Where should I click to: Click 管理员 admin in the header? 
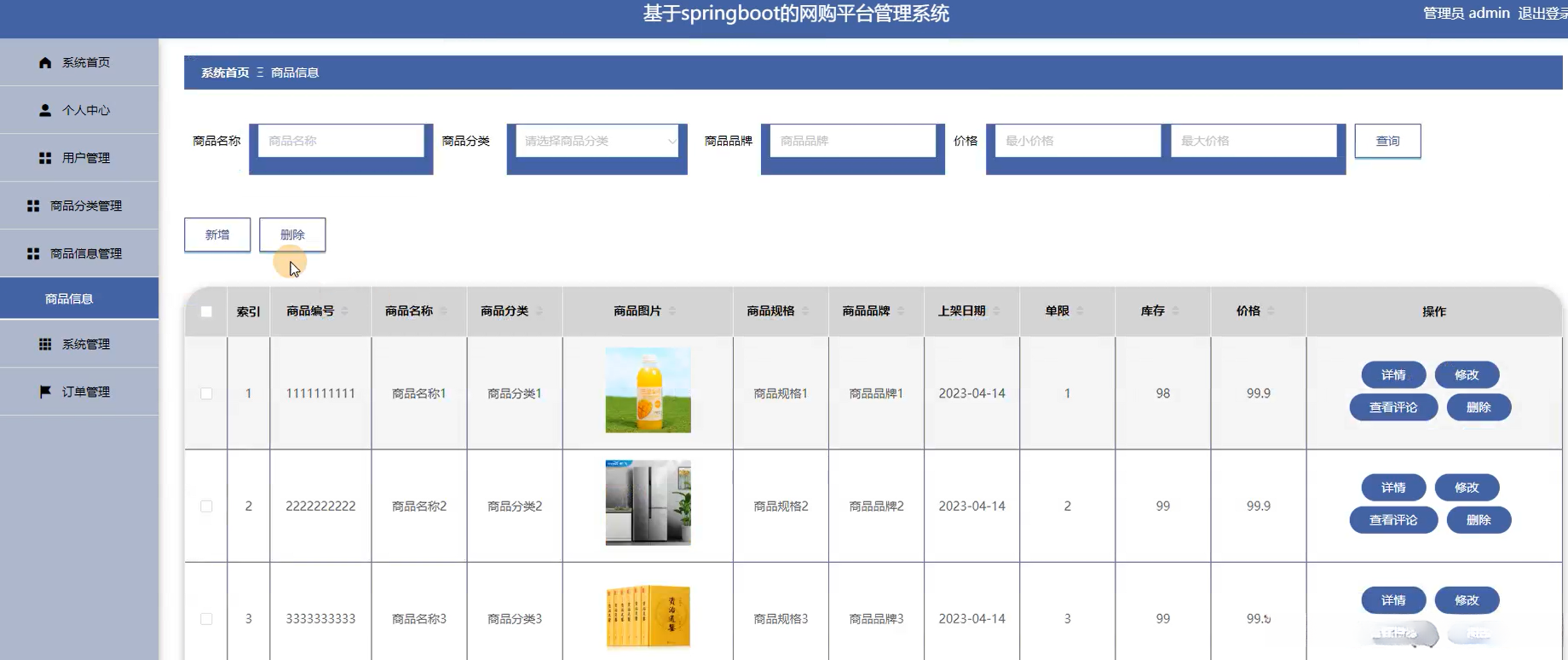coord(1466,13)
